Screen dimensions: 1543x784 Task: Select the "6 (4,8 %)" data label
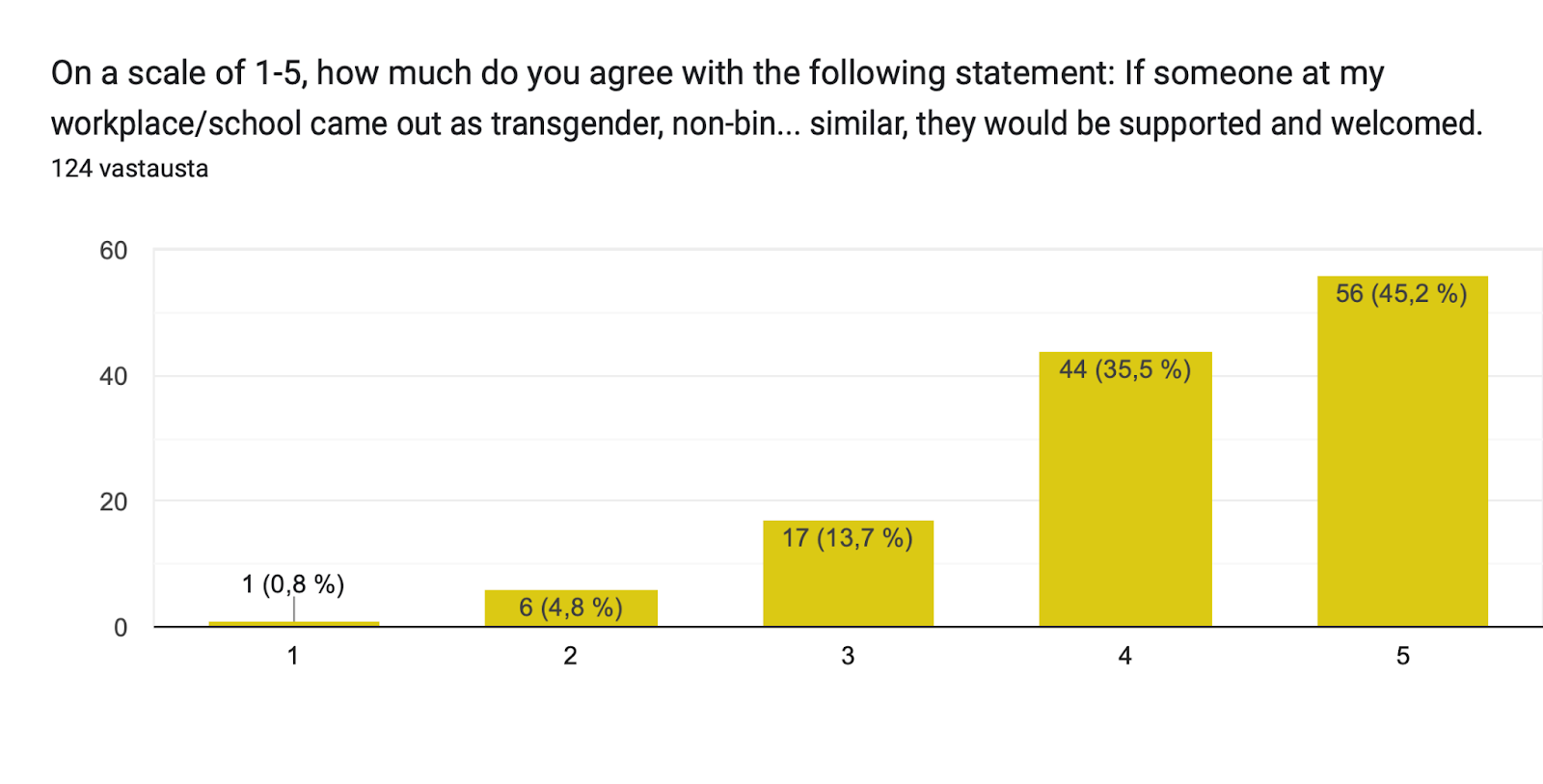click(571, 608)
